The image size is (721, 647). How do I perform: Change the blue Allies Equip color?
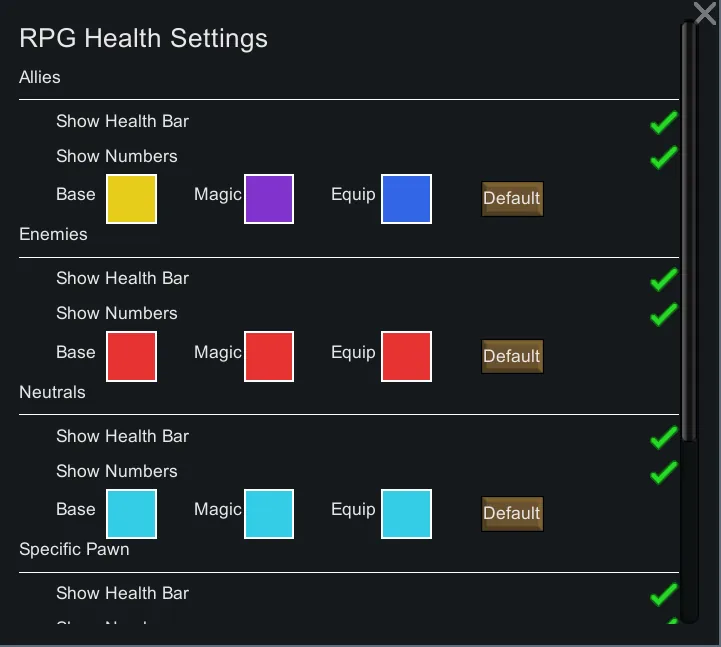406,199
